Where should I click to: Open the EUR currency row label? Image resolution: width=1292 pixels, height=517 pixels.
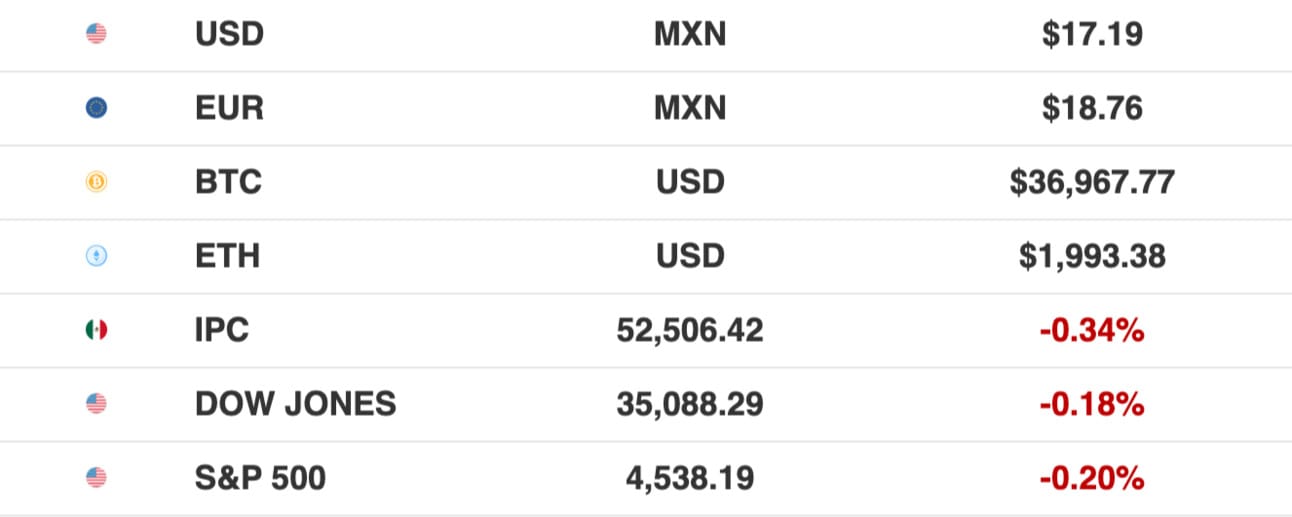[229, 109]
